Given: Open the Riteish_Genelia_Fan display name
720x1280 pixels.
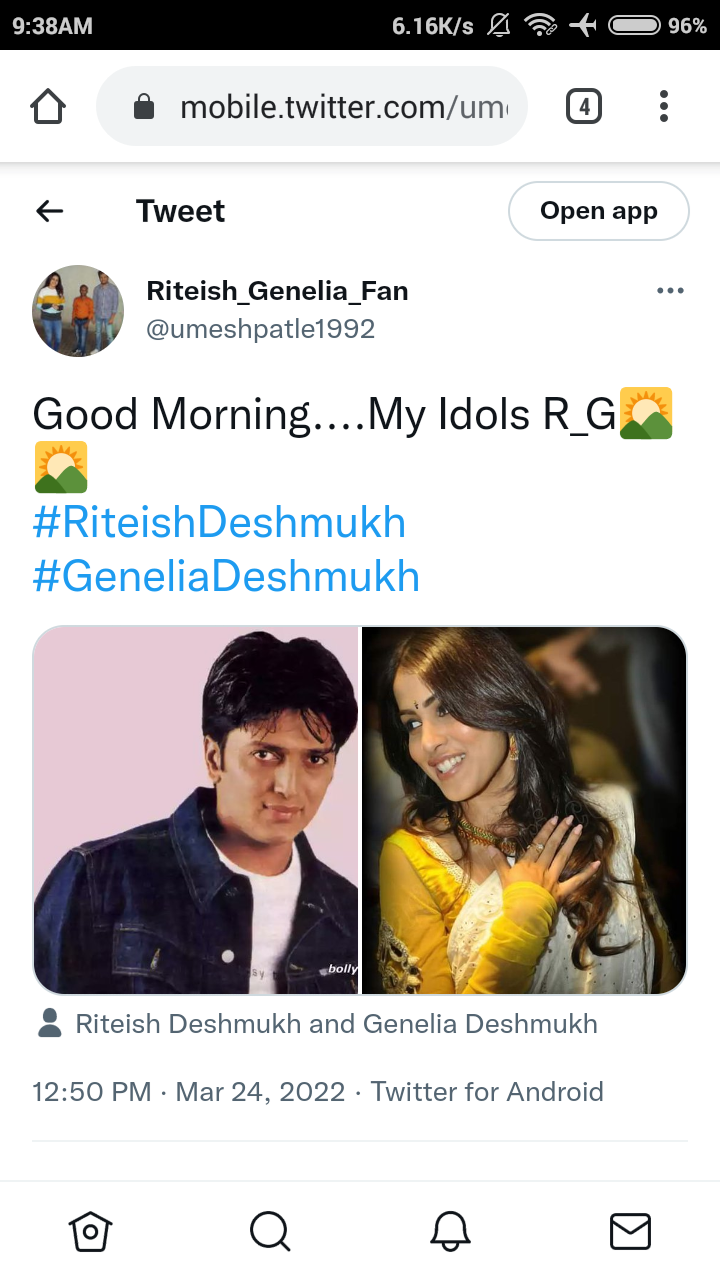Looking at the screenshot, I should [x=277, y=291].
